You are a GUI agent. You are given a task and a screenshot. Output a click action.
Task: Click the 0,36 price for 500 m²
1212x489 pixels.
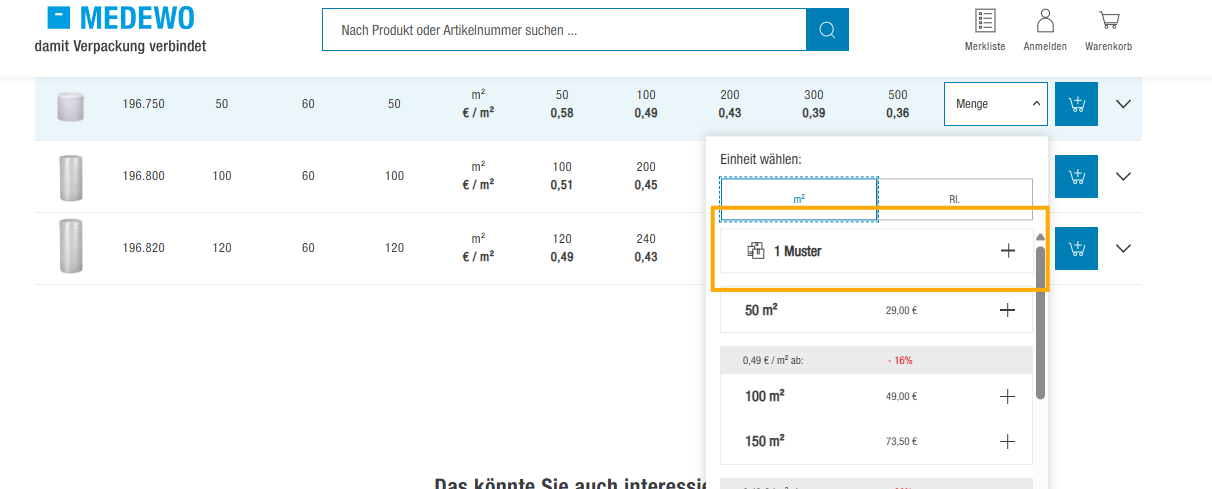(x=898, y=113)
